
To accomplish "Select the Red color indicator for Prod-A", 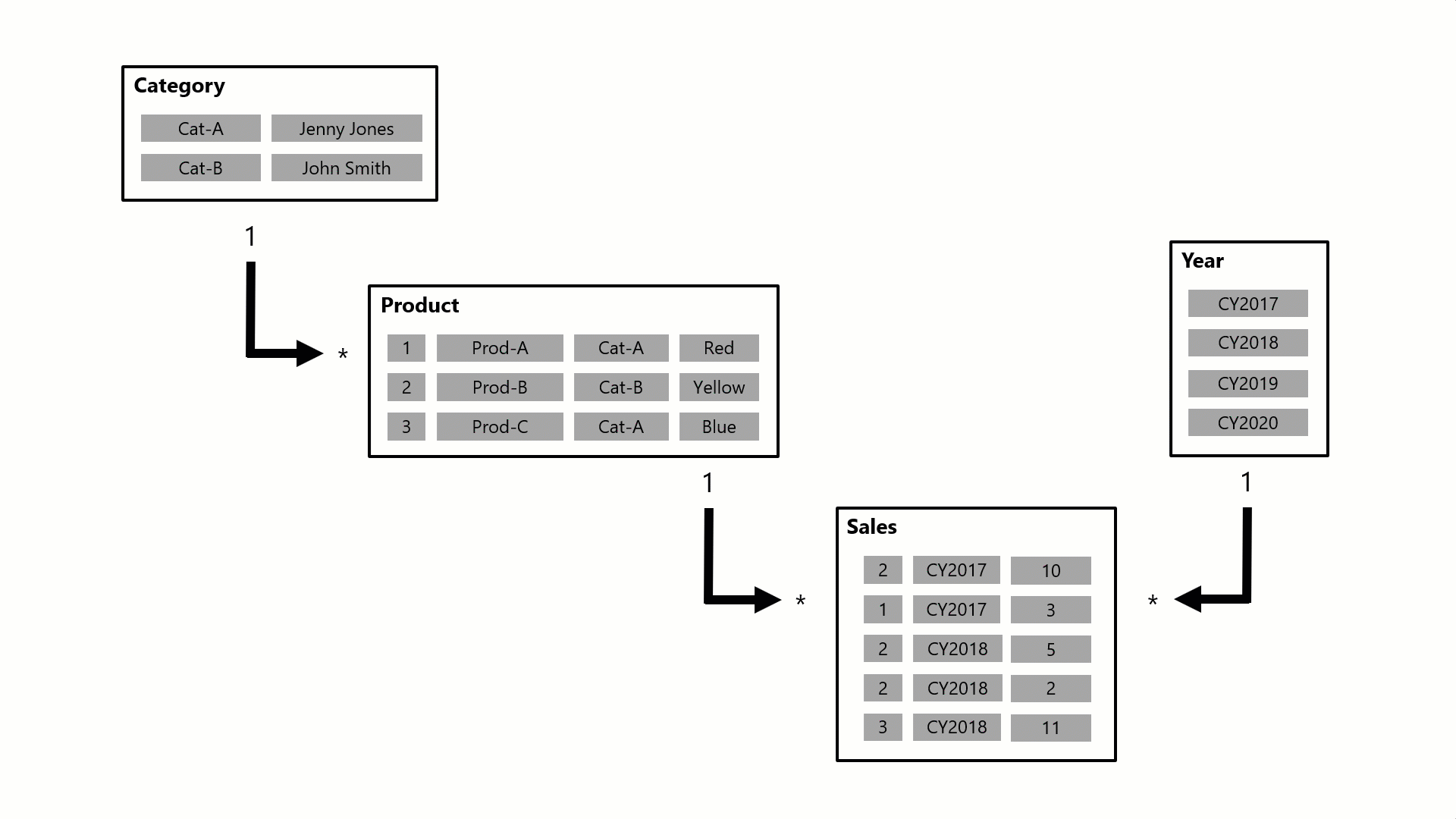I will coord(718,347).
